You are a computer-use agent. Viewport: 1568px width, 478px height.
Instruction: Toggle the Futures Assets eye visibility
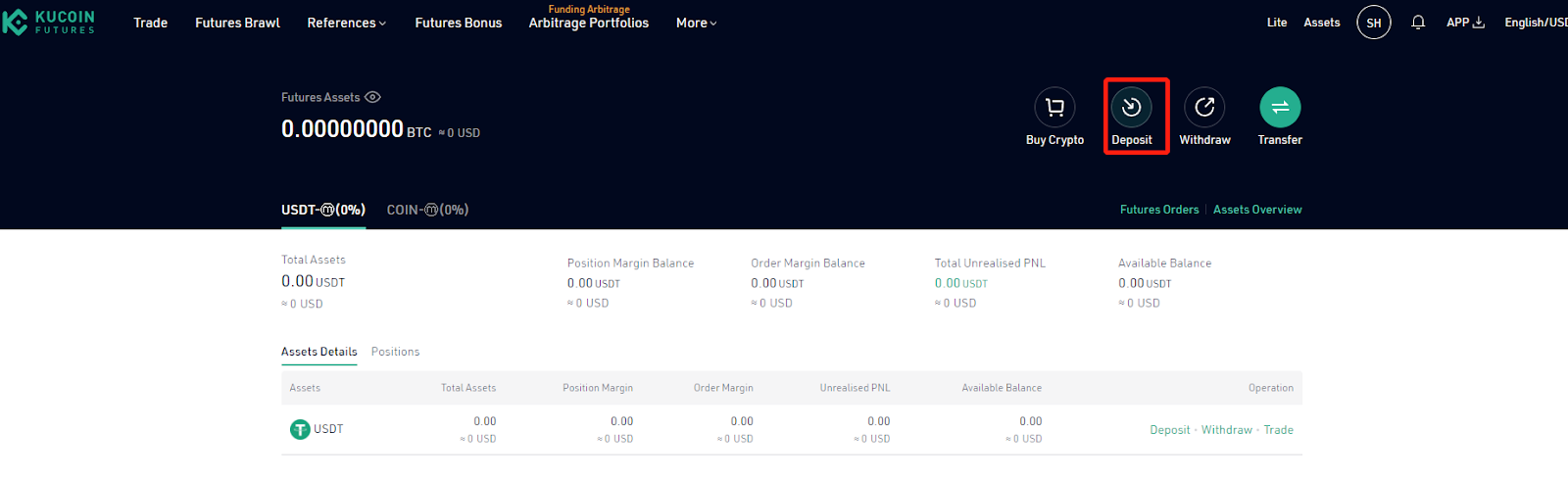click(372, 97)
